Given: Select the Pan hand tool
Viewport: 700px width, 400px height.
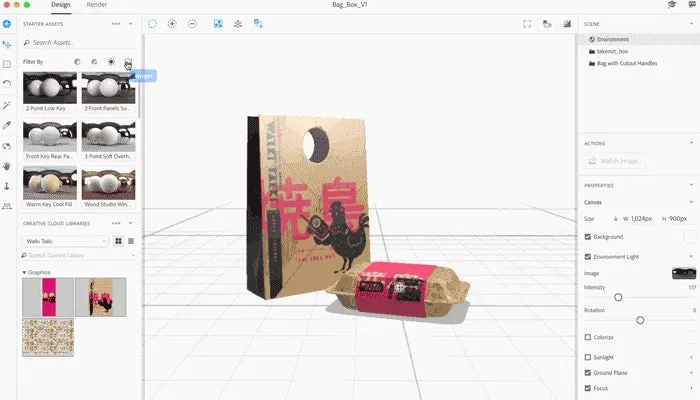Looking at the screenshot, I should (x=7, y=165).
